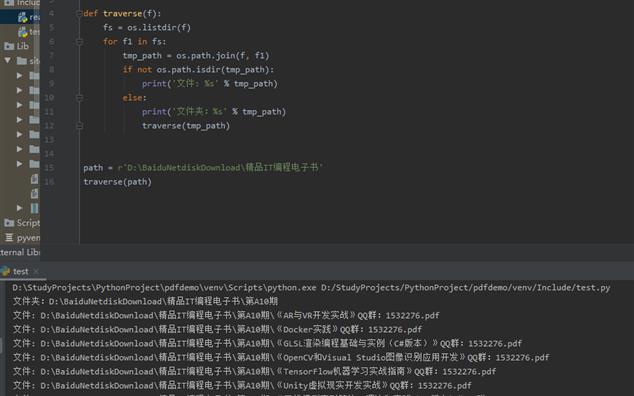Click the 'path' variable name on line 15
Screen dimensions: 634x396
(x=93, y=168)
